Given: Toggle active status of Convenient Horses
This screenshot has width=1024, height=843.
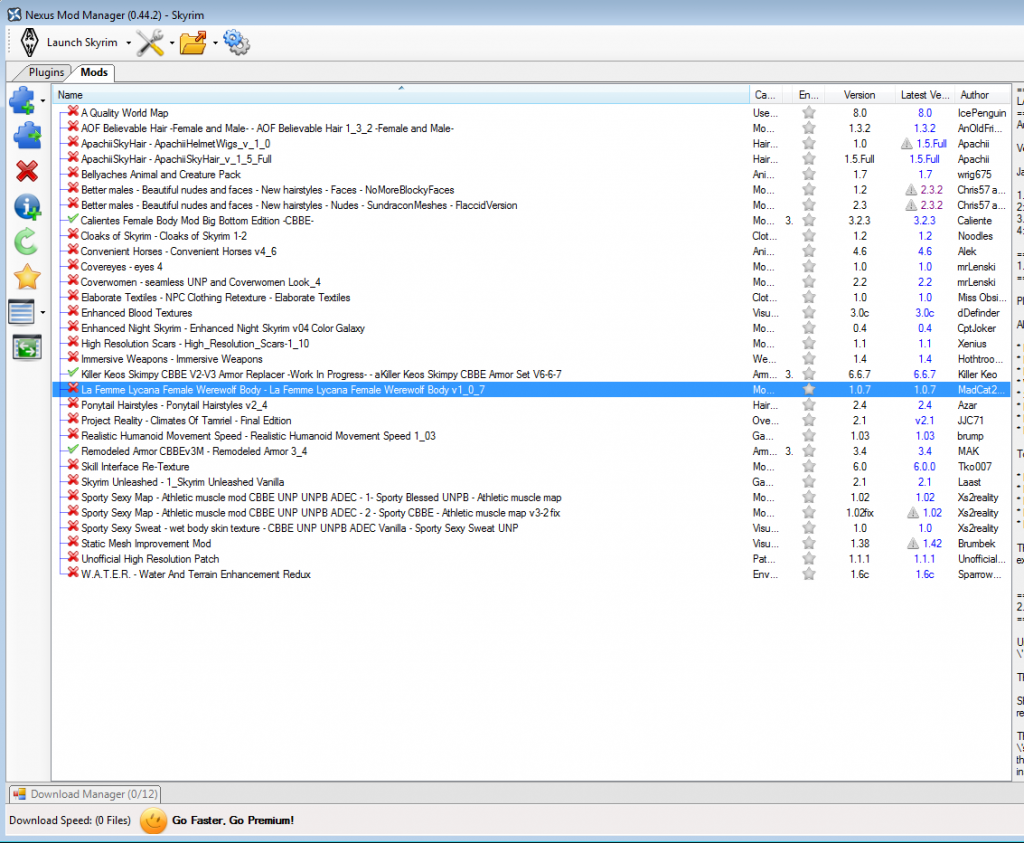Looking at the screenshot, I should (73, 250).
